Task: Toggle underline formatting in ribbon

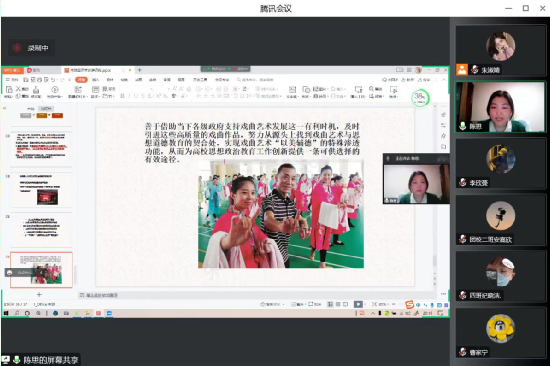Action: [x=136, y=96]
